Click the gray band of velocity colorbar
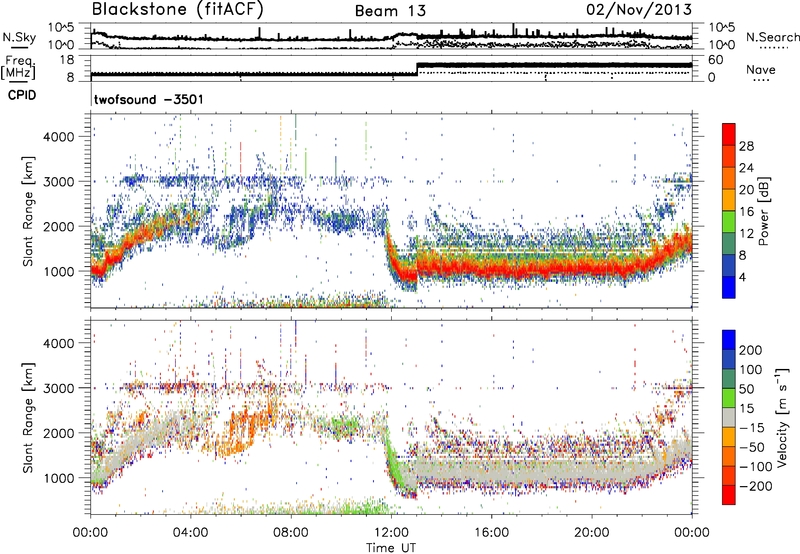Image resolution: width=800 pixels, height=554 pixels. pos(729,418)
